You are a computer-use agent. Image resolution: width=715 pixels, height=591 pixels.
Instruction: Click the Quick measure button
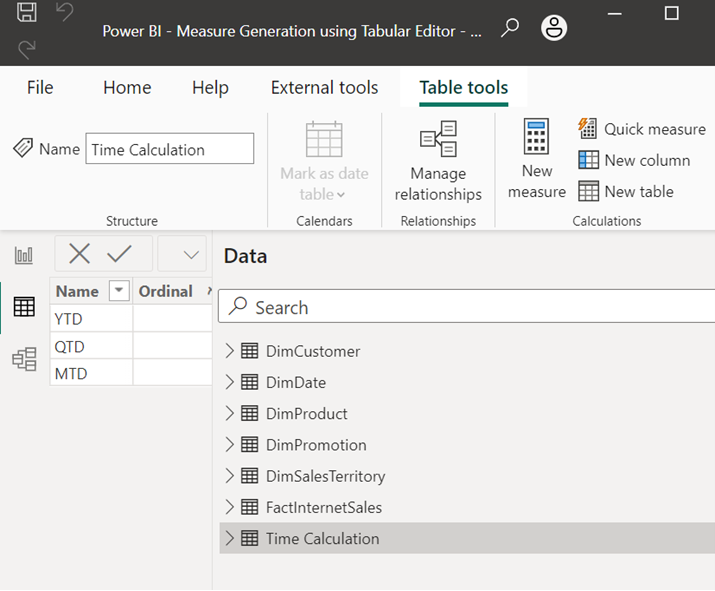[642, 129]
